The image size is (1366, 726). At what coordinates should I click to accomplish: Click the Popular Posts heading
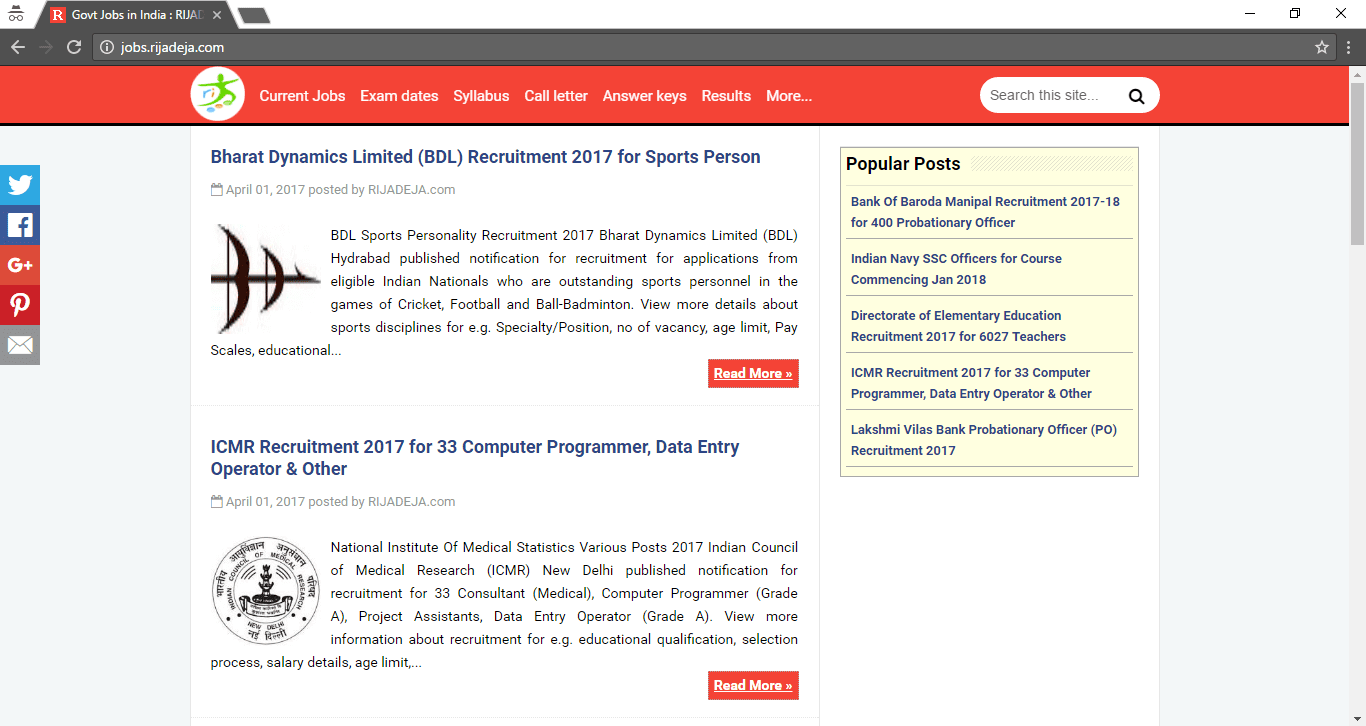tap(903, 164)
